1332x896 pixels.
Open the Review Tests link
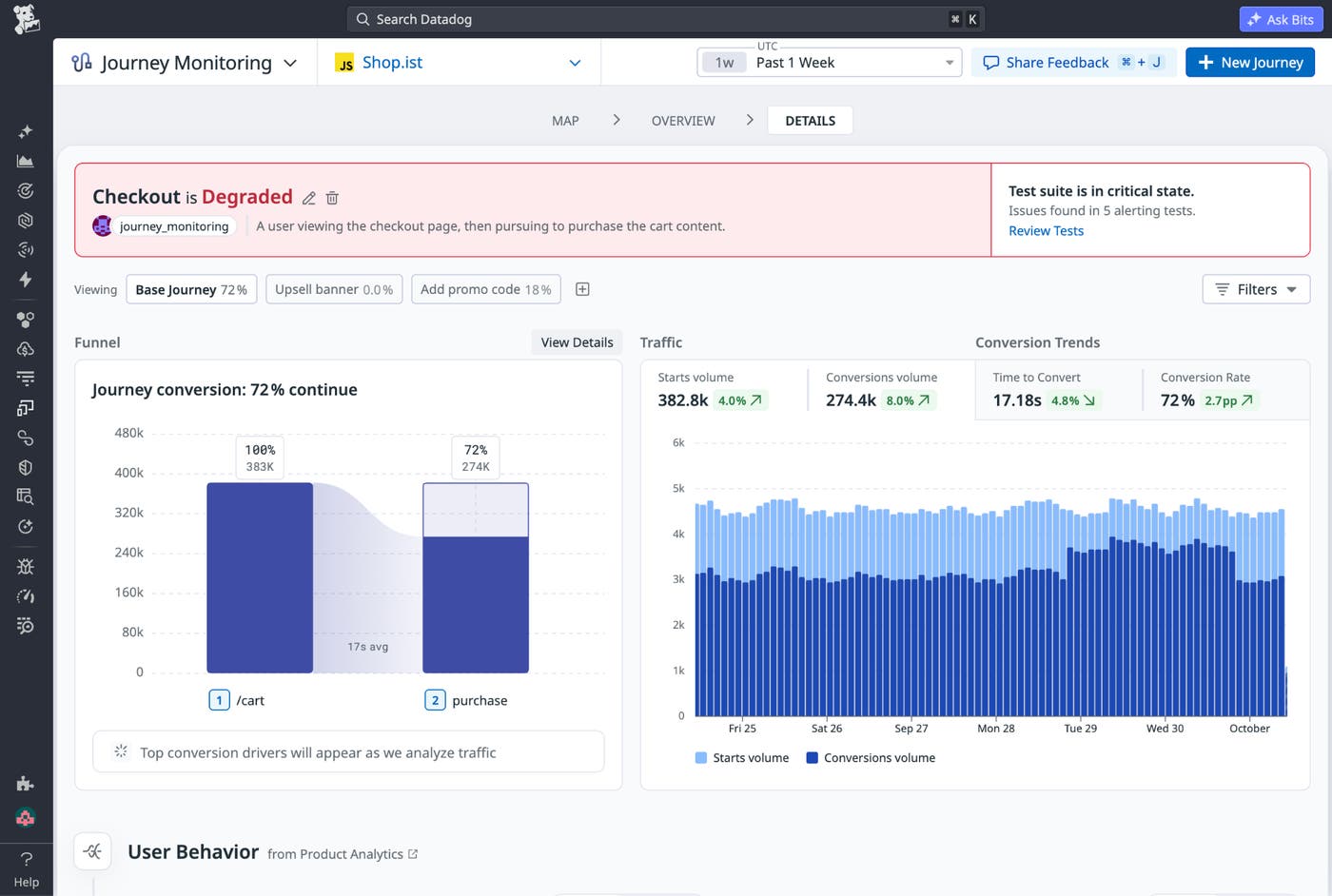point(1046,231)
